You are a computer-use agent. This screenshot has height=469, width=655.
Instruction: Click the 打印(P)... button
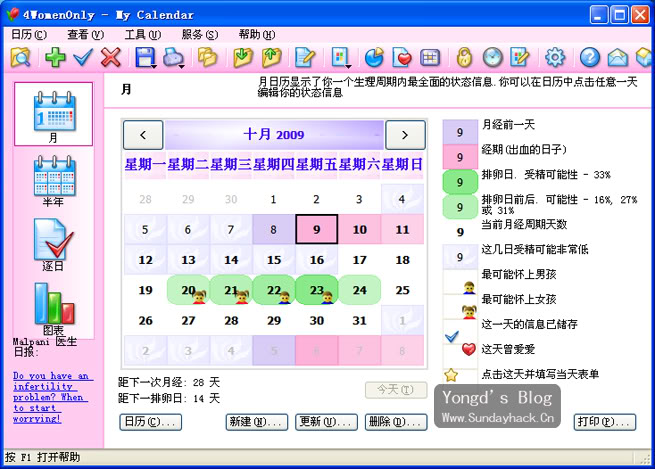605,422
